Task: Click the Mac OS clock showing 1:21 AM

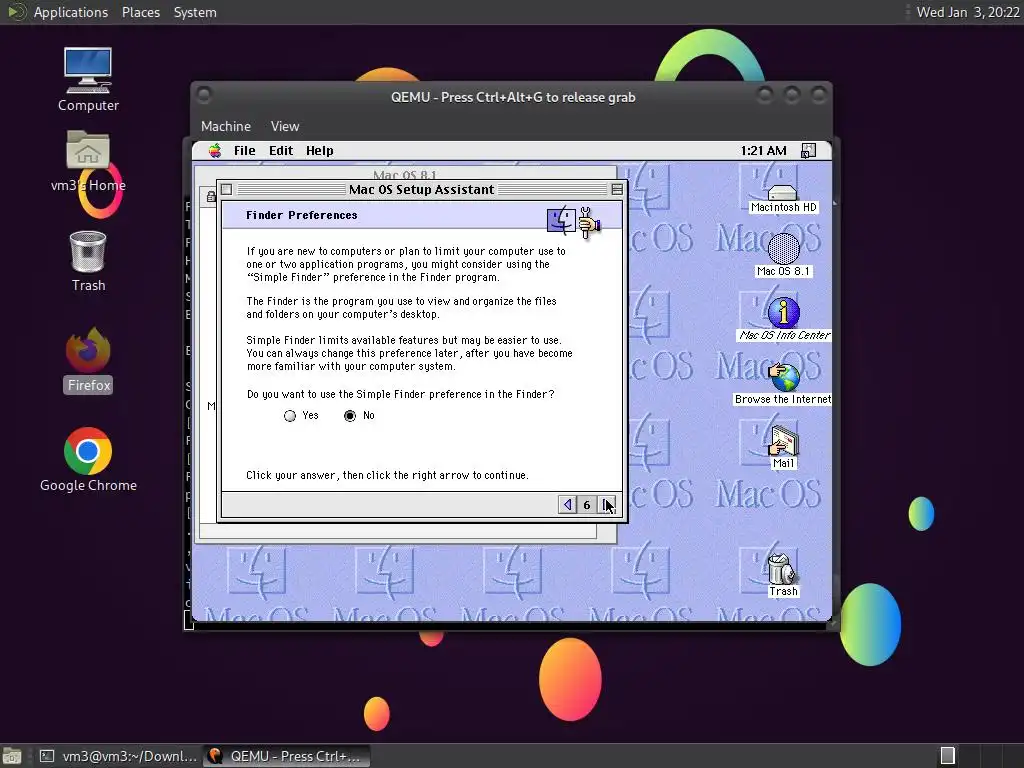Action: tap(763, 151)
